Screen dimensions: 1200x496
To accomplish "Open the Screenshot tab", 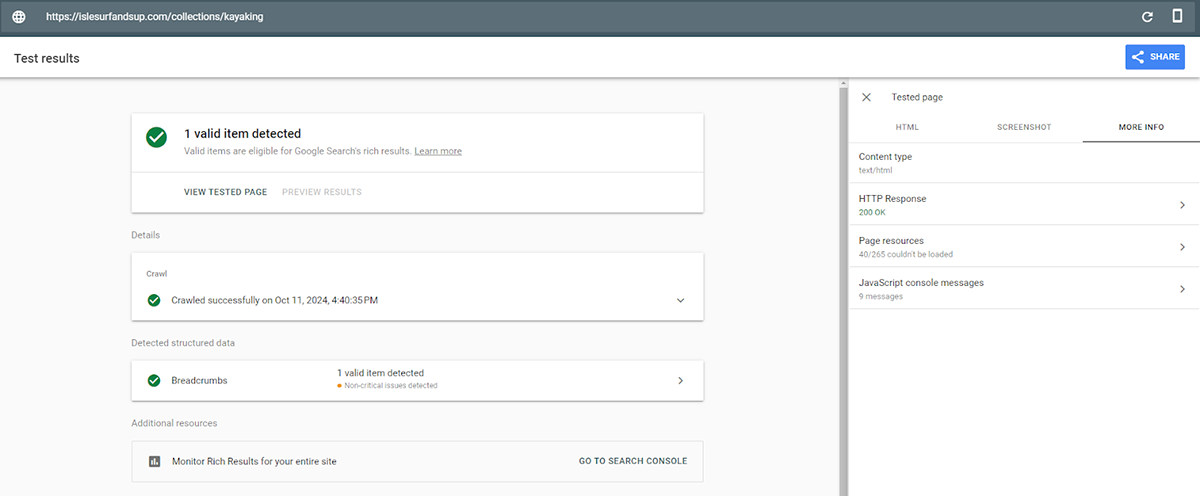I will [x=1024, y=127].
